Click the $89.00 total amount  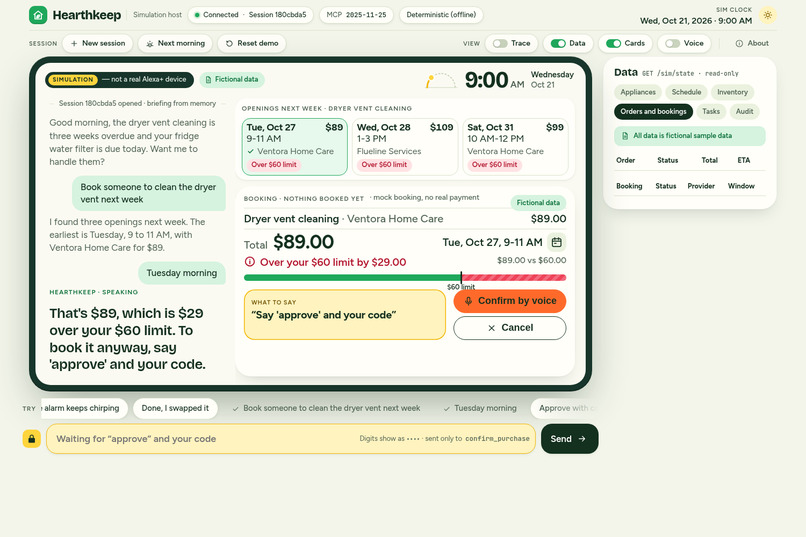point(303,242)
